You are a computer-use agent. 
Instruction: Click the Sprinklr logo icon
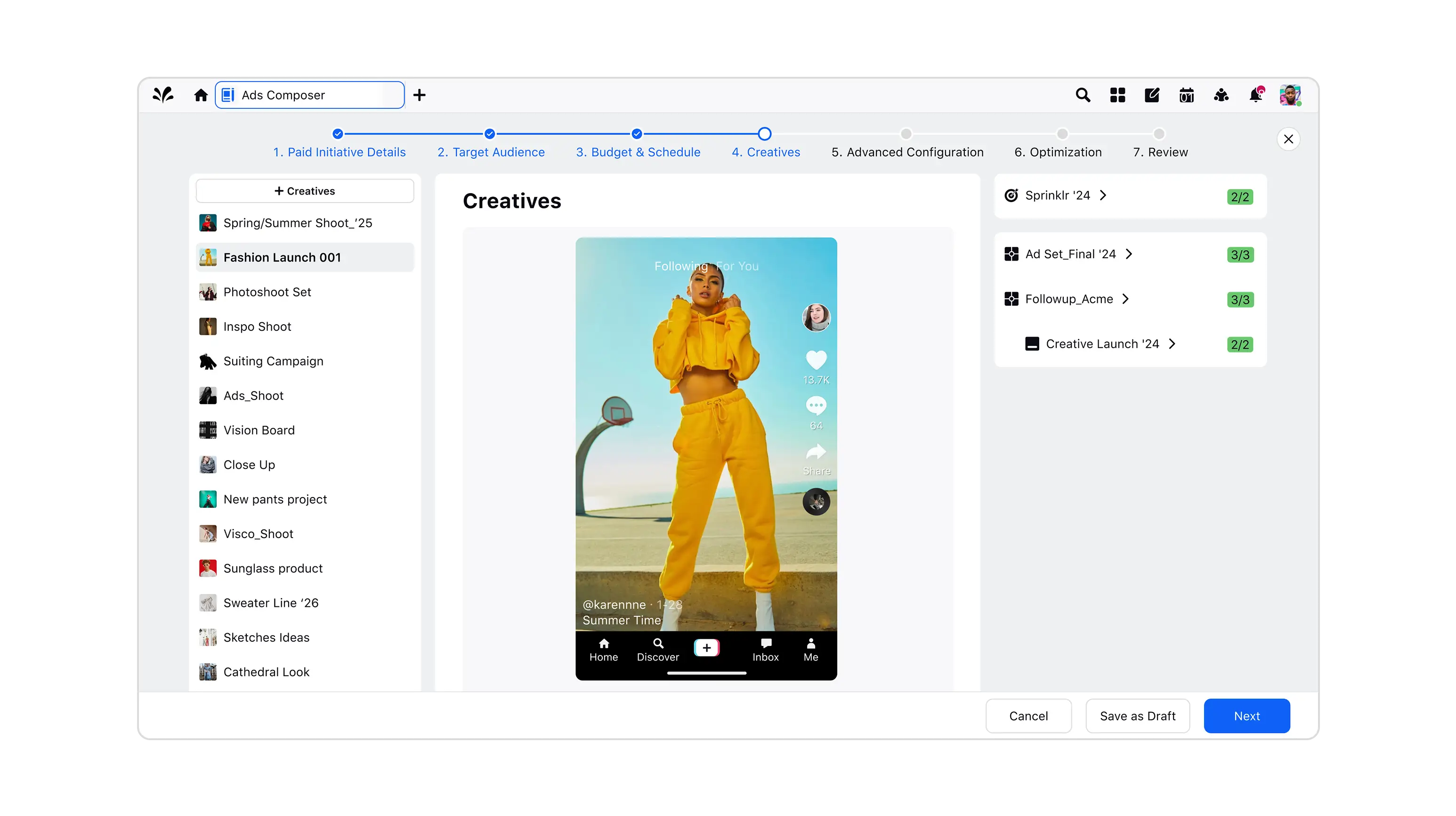point(163,94)
